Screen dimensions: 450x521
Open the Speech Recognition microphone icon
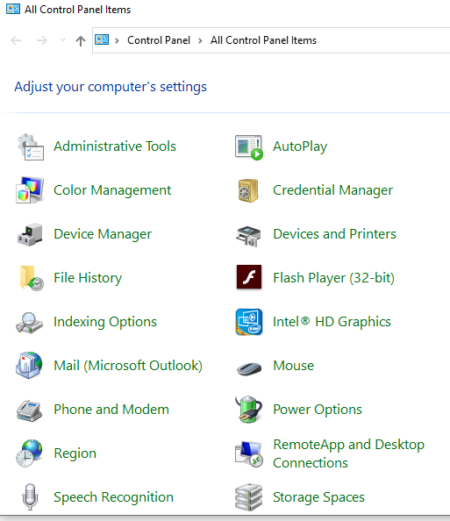pos(30,497)
